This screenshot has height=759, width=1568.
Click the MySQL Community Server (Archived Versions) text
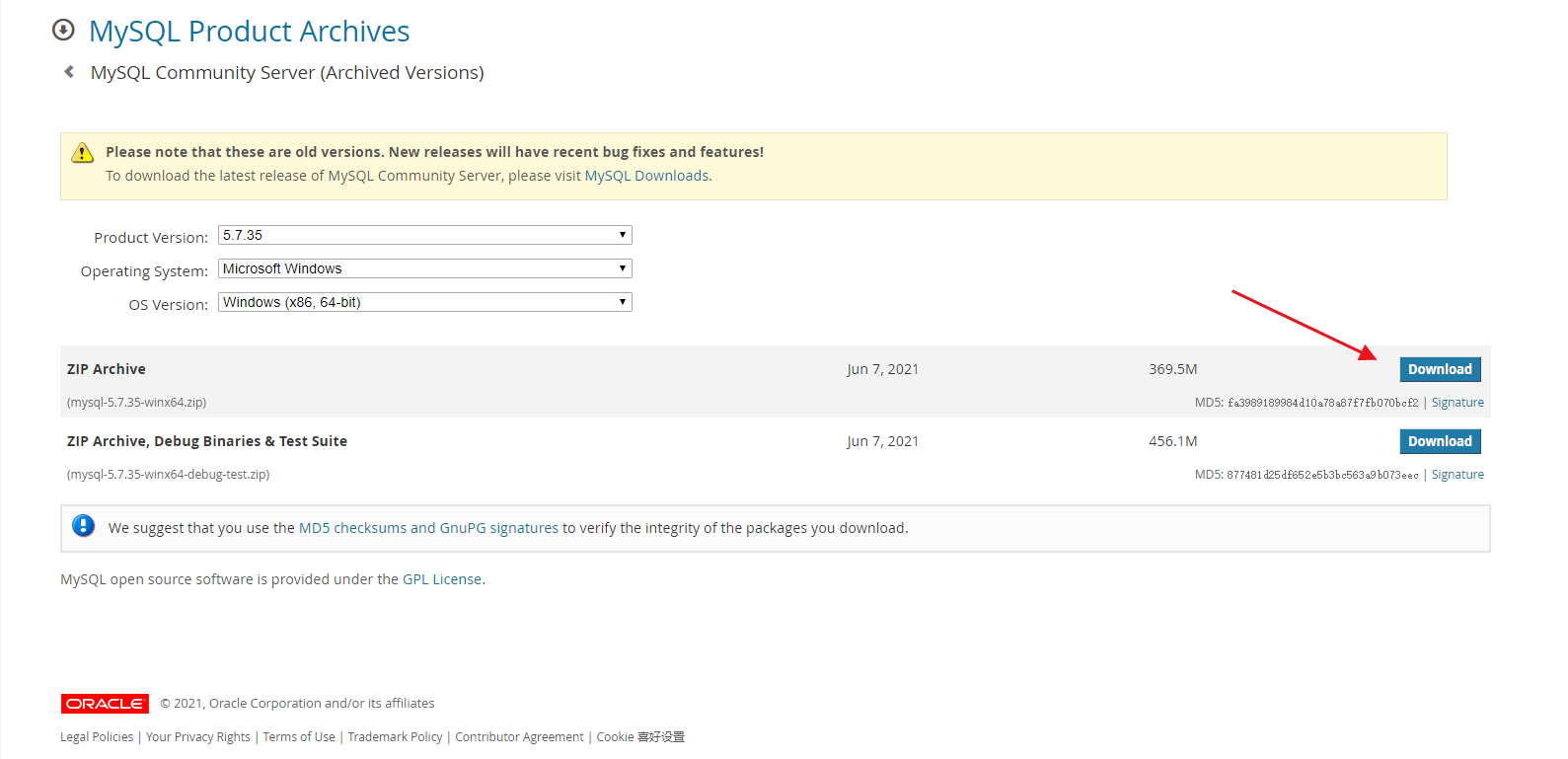287,73
